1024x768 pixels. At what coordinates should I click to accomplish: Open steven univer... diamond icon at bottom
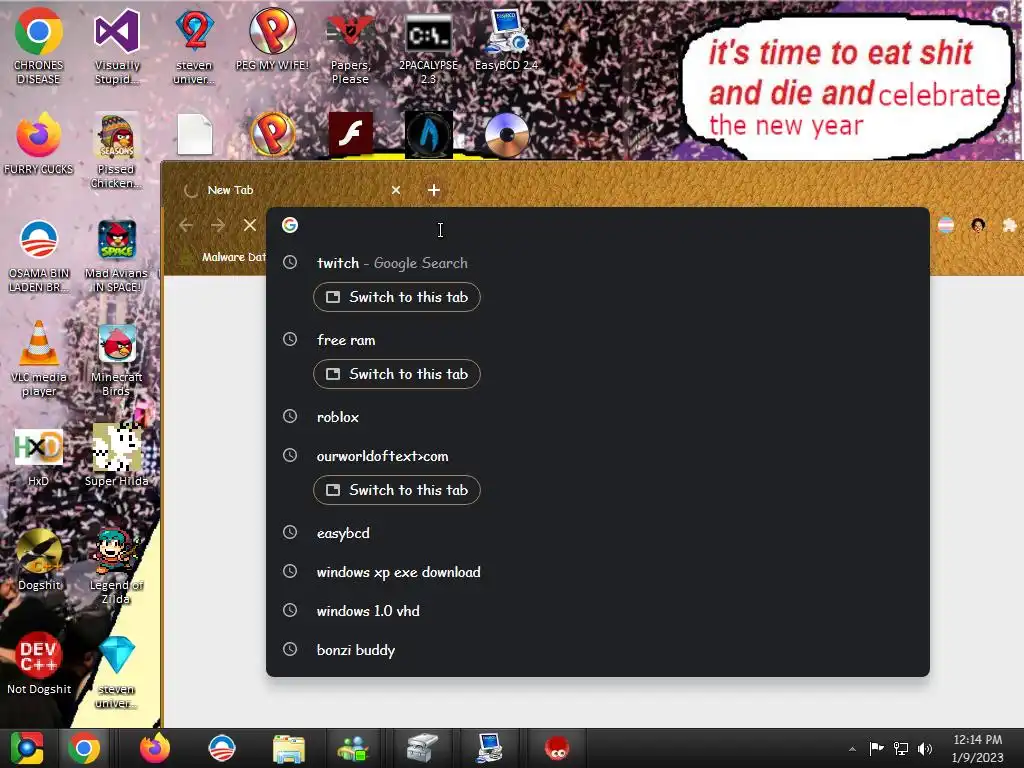point(116,671)
